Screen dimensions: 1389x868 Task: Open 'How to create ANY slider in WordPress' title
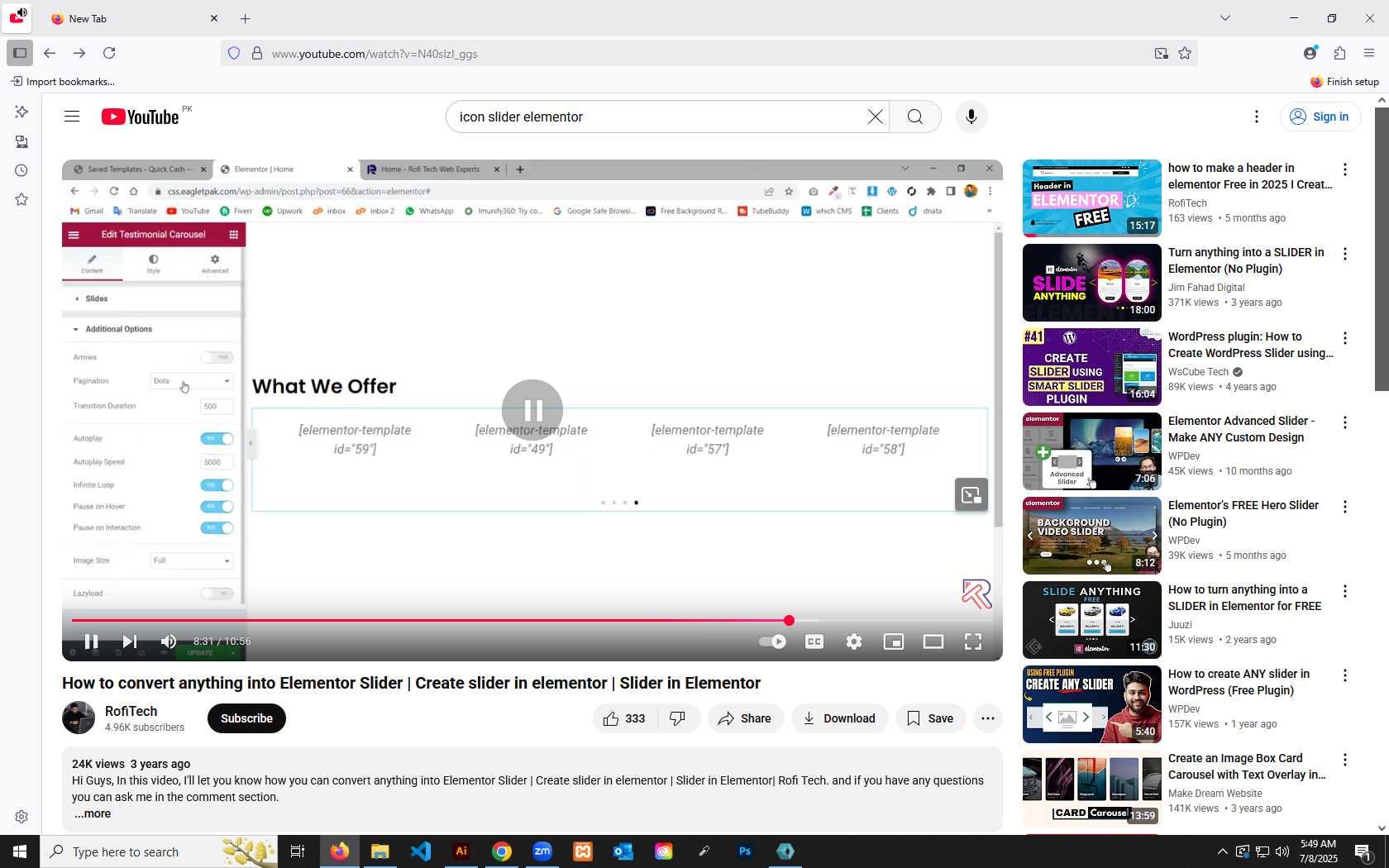(x=1239, y=682)
